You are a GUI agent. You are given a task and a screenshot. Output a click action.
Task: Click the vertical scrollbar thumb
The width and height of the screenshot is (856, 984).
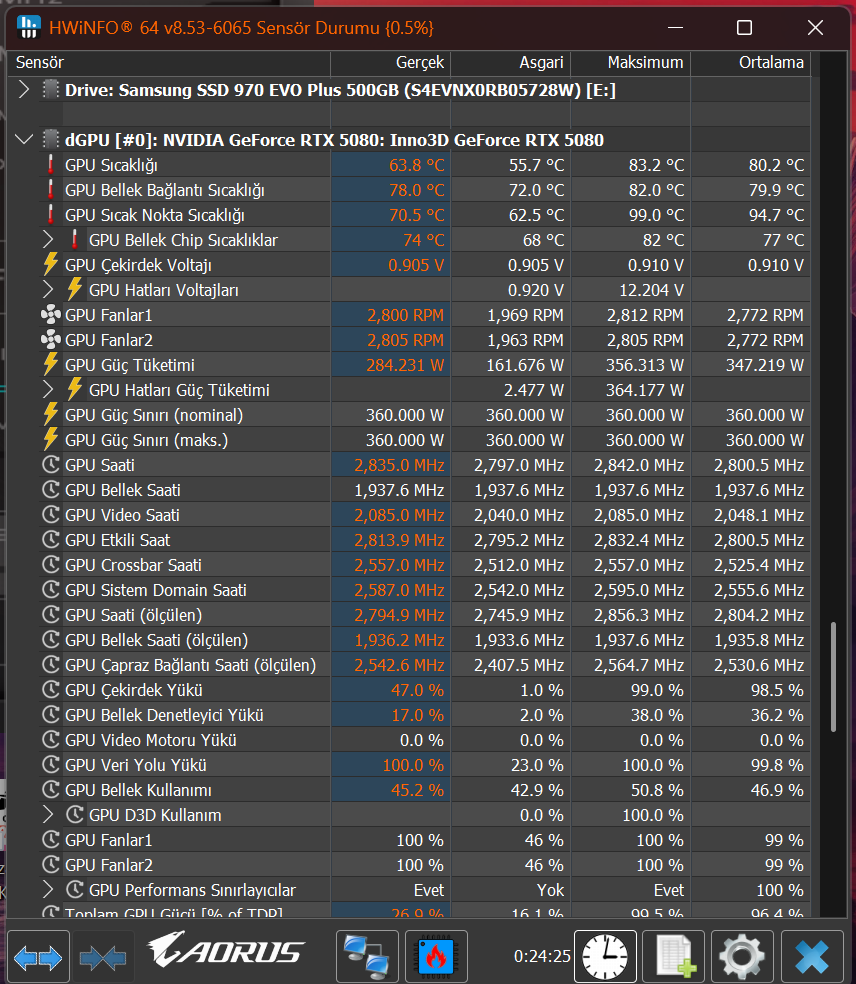pos(833,676)
